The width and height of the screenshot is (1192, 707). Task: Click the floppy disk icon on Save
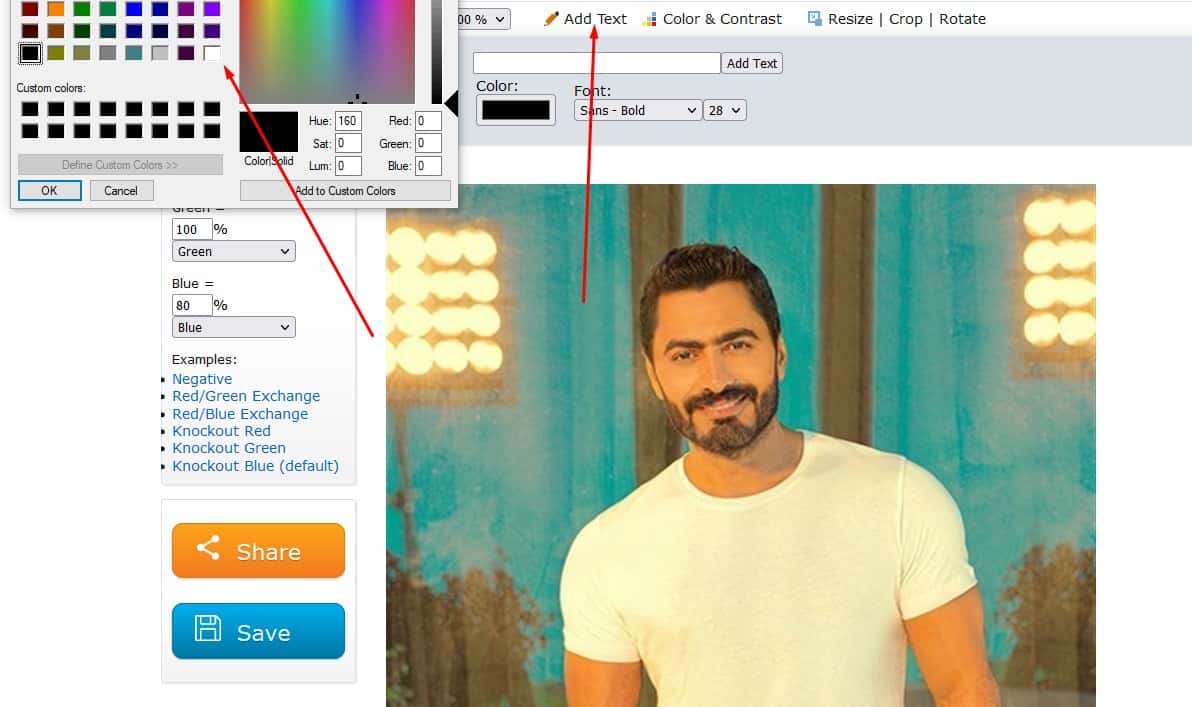(x=207, y=629)
